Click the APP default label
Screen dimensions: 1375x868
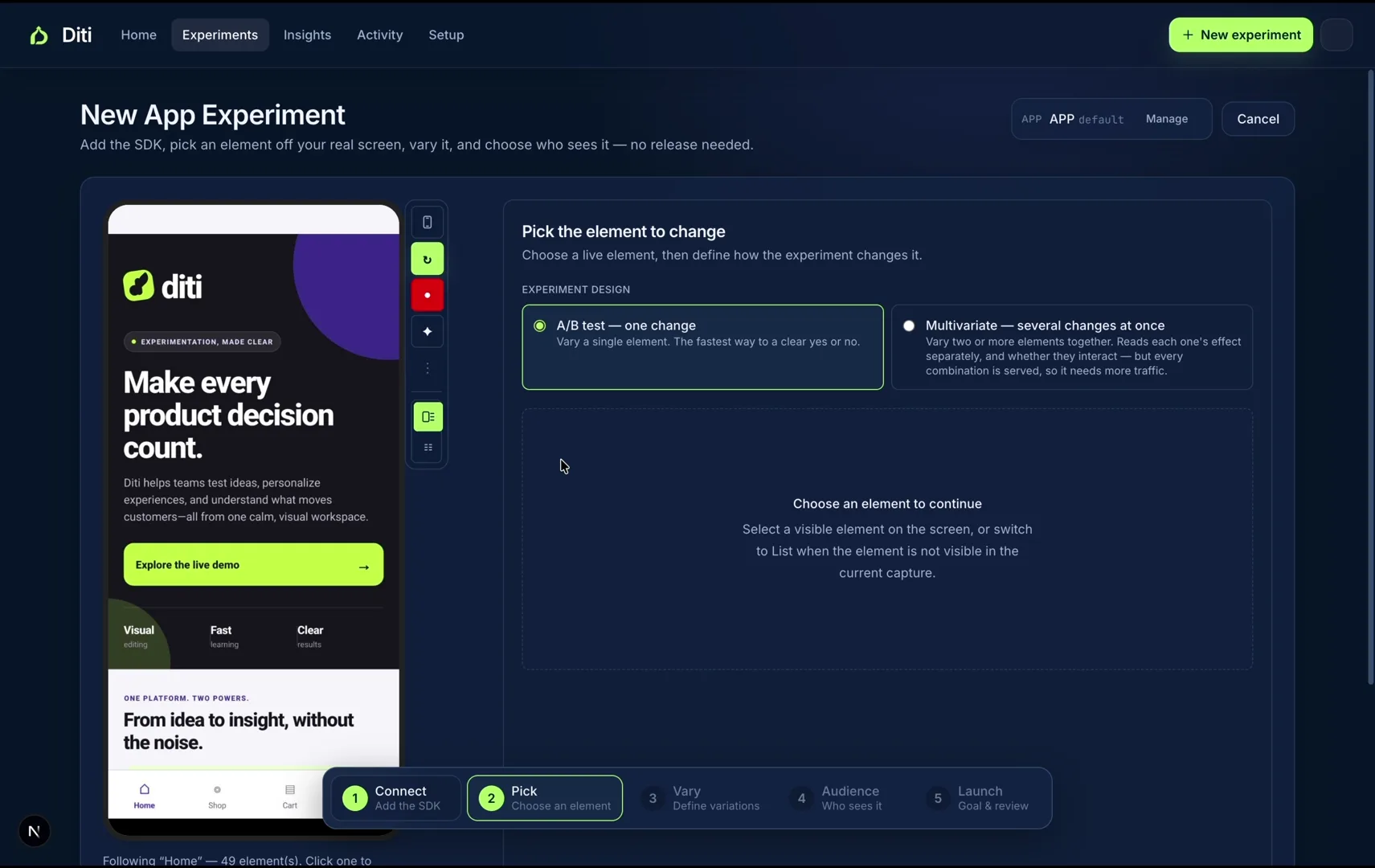(1073, 119)
